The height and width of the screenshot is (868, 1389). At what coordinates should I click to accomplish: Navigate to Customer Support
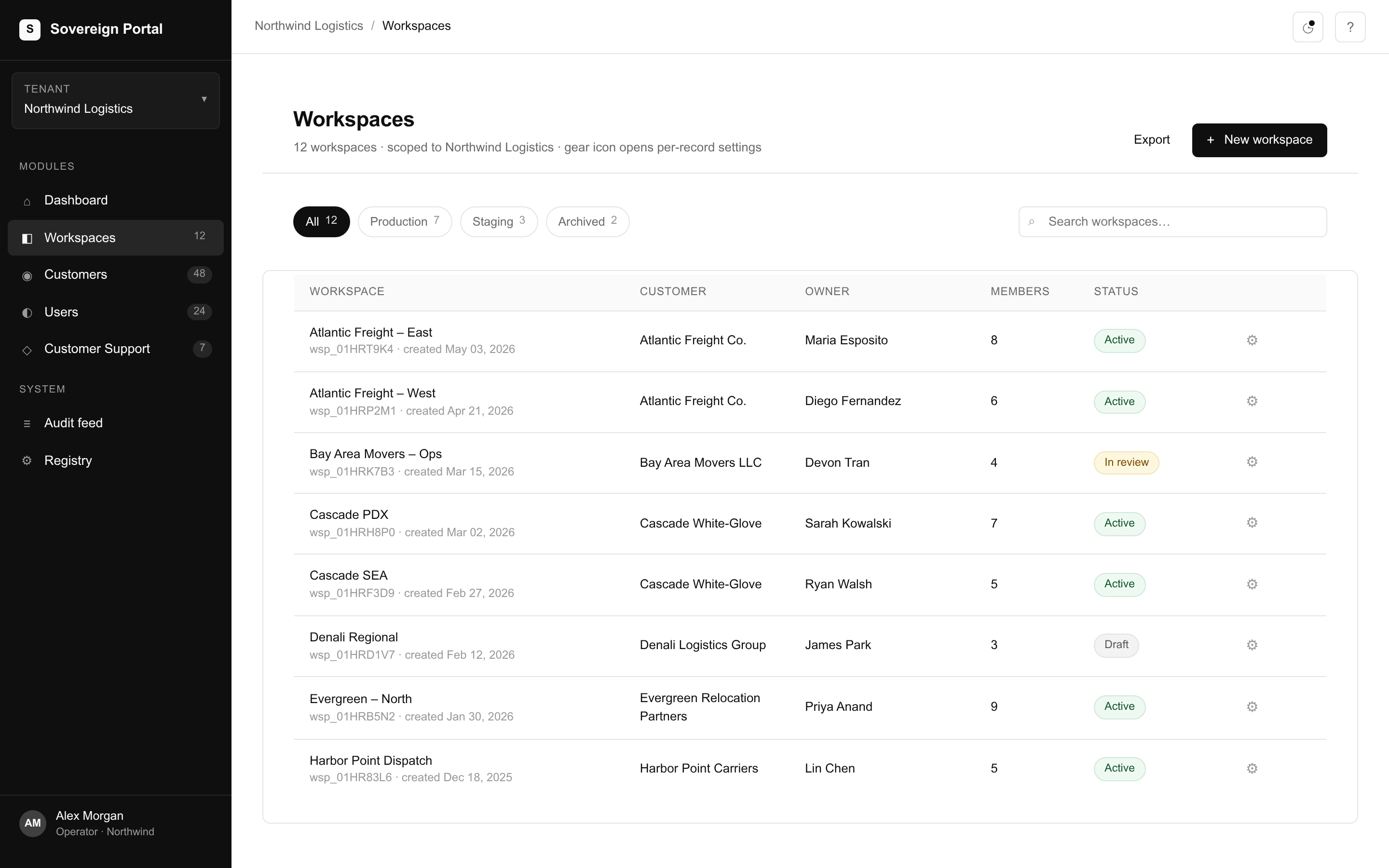pyautogui.click(x=115, y=349)
